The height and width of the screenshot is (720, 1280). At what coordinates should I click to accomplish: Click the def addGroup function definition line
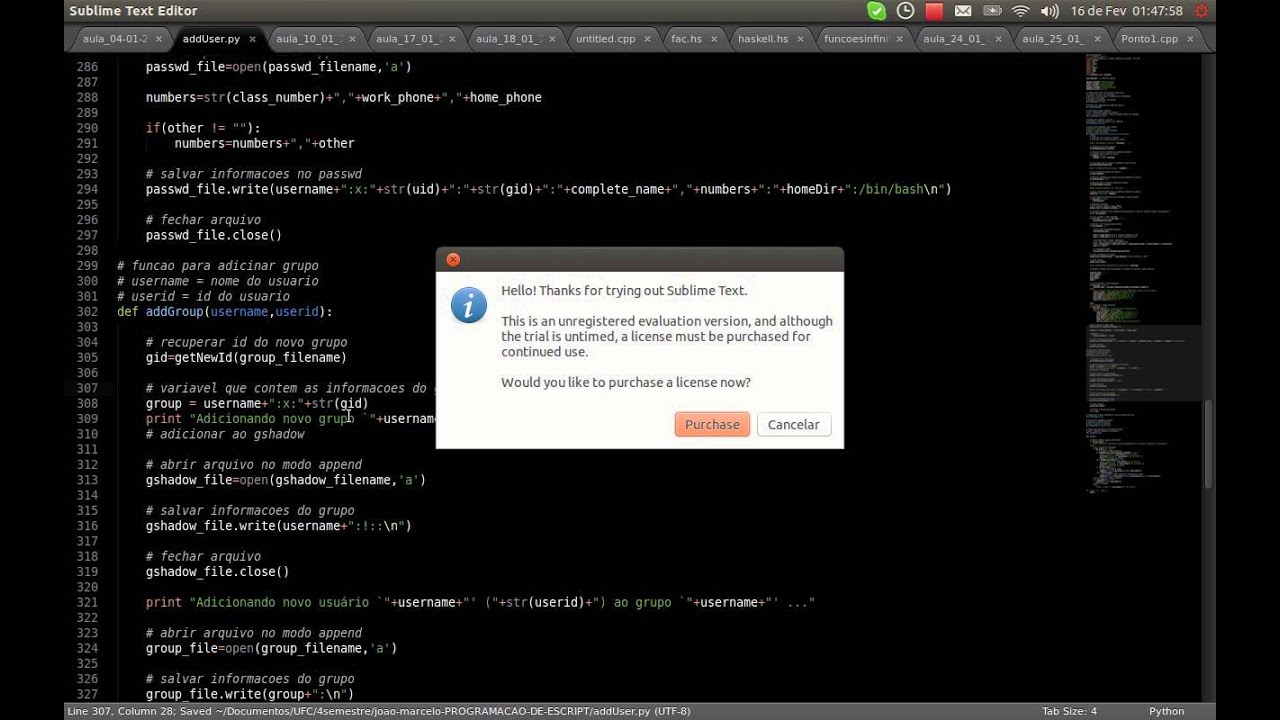[225, 311]
